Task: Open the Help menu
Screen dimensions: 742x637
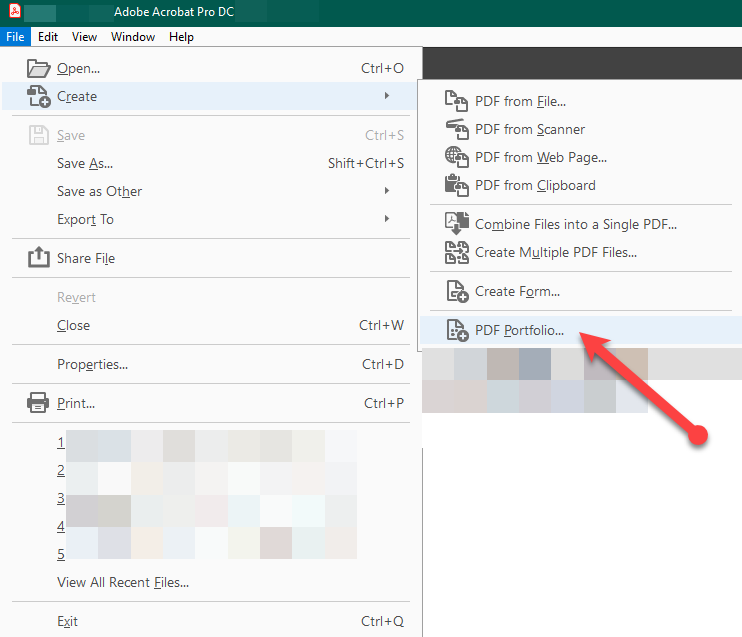Action: click(x=181, y=37)
